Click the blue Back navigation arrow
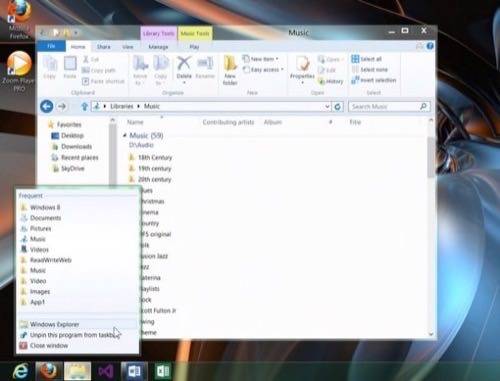The image size is (500, 381). [47, 106]
